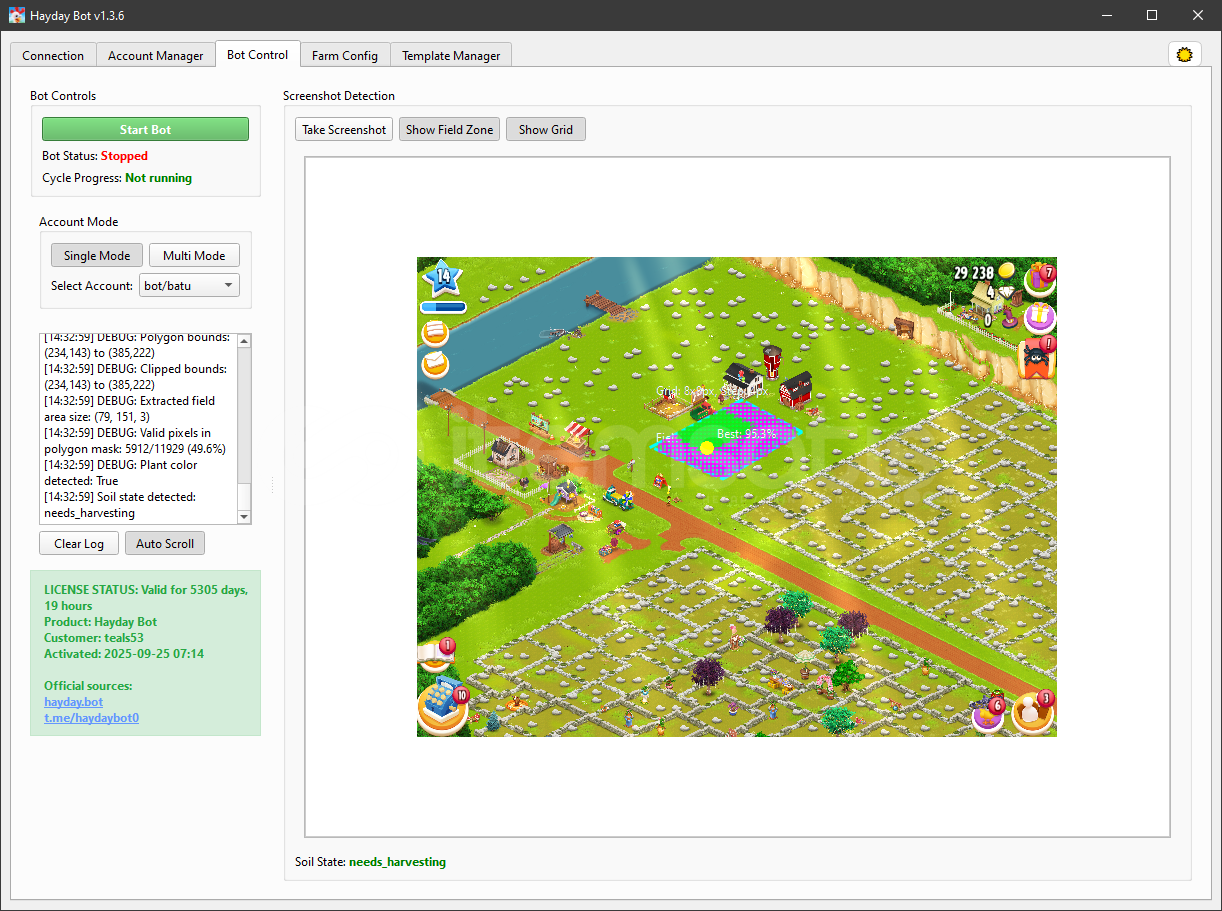Click the Bot Status 'Stopped' text
1222x911 pixels.
124,156
